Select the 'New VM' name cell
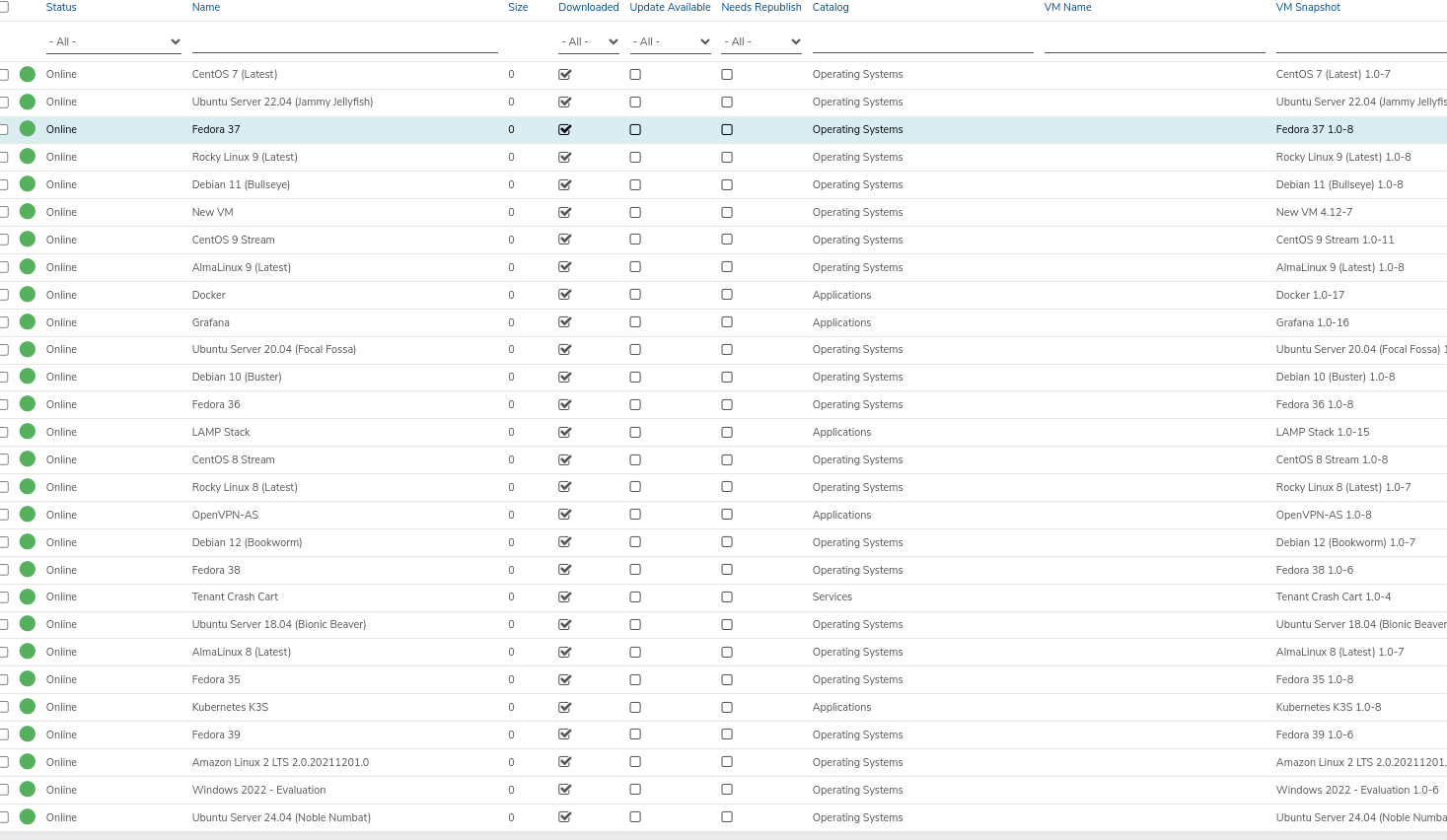This screenshot has width=1447, height=840. pos(213,212)
